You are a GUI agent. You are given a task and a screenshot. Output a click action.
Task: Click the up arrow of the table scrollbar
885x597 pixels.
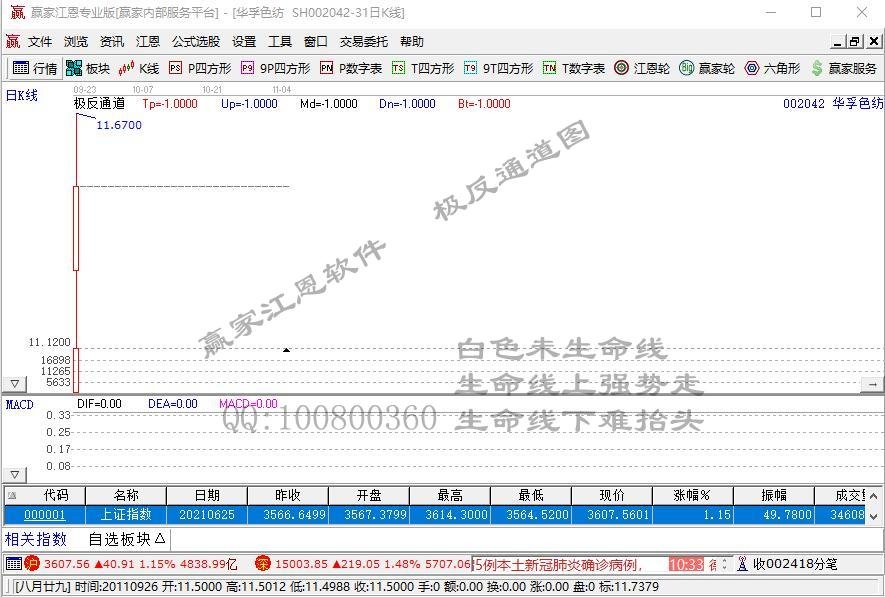[874, 496]
